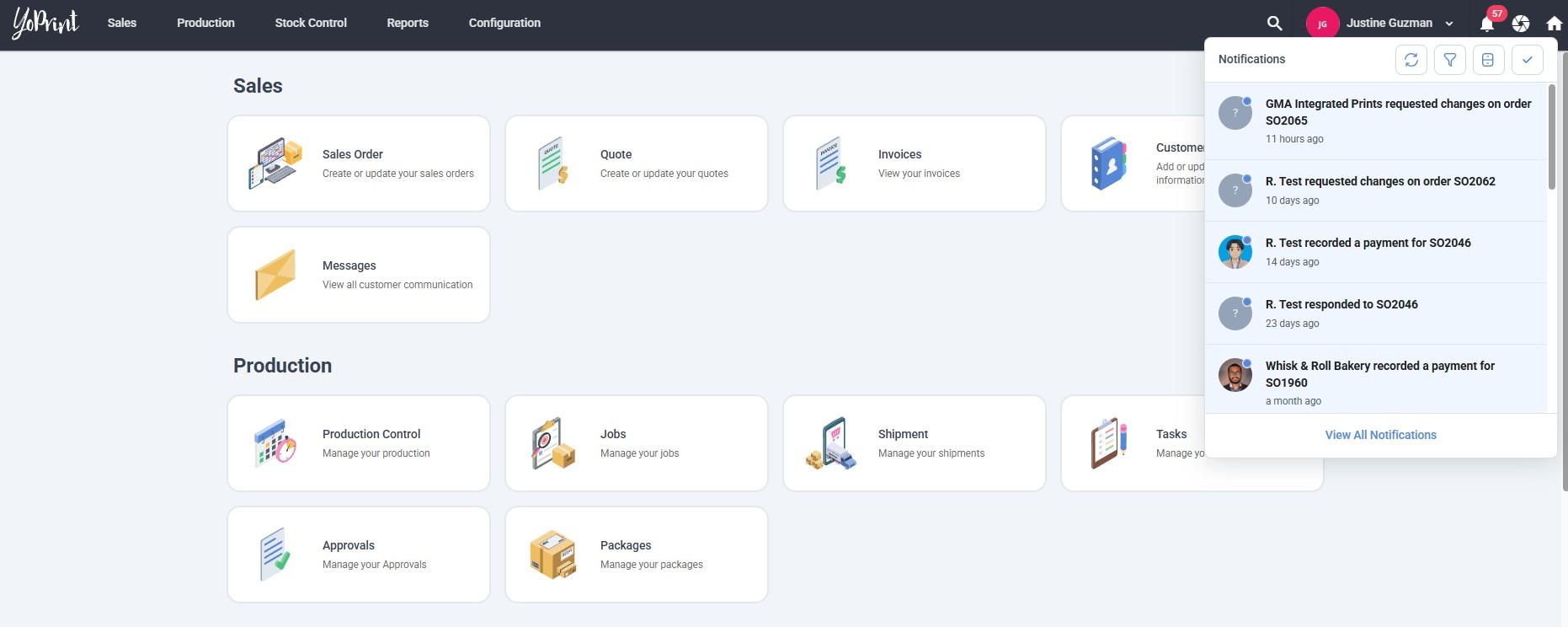This screenshot has width=1568, height=627.
Task: Click View All Notifications link
Action: [1380, 435]
